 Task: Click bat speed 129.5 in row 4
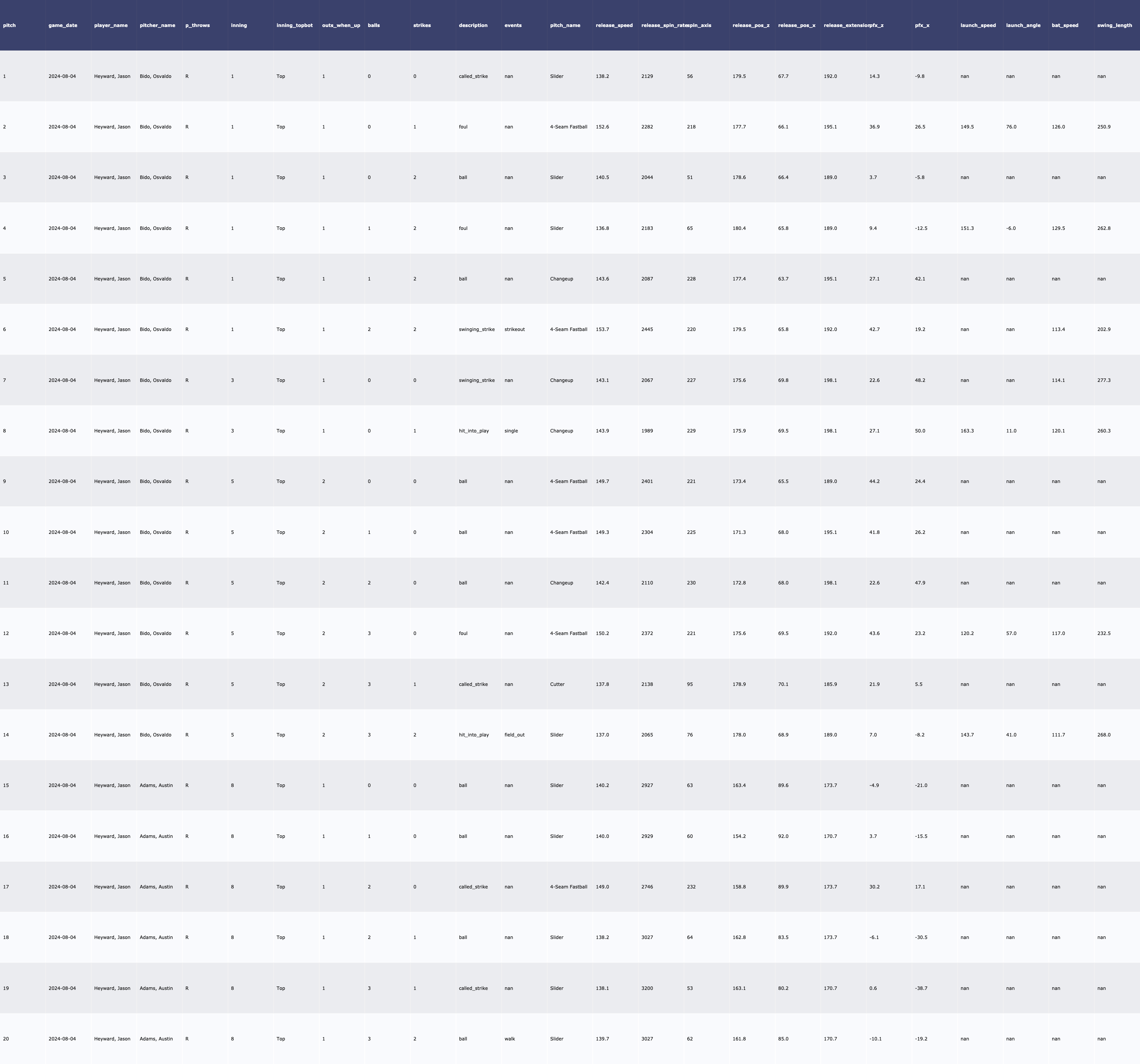point(1058,228)
